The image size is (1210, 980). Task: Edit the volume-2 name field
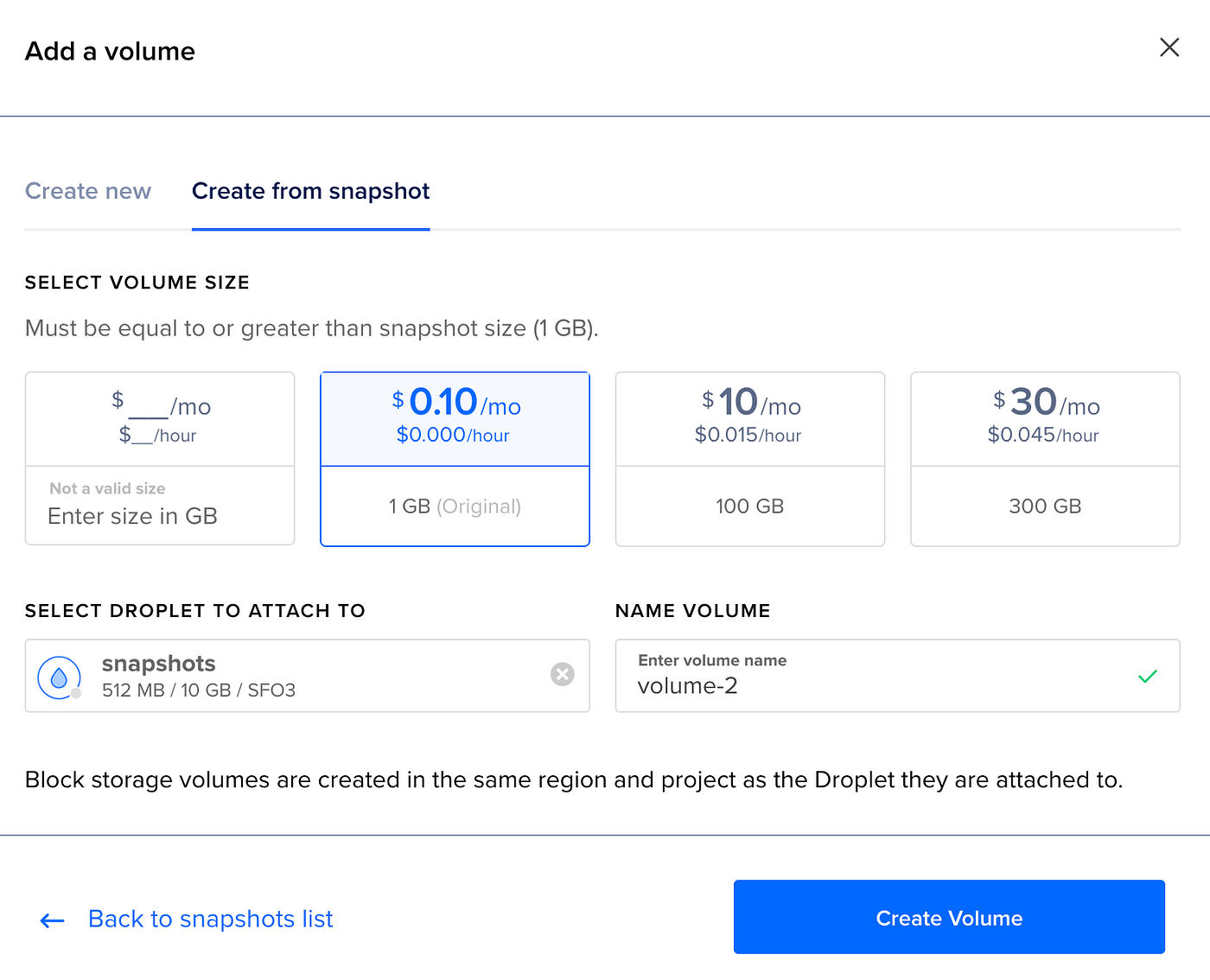pyautogui.click(x=873, y=686)
